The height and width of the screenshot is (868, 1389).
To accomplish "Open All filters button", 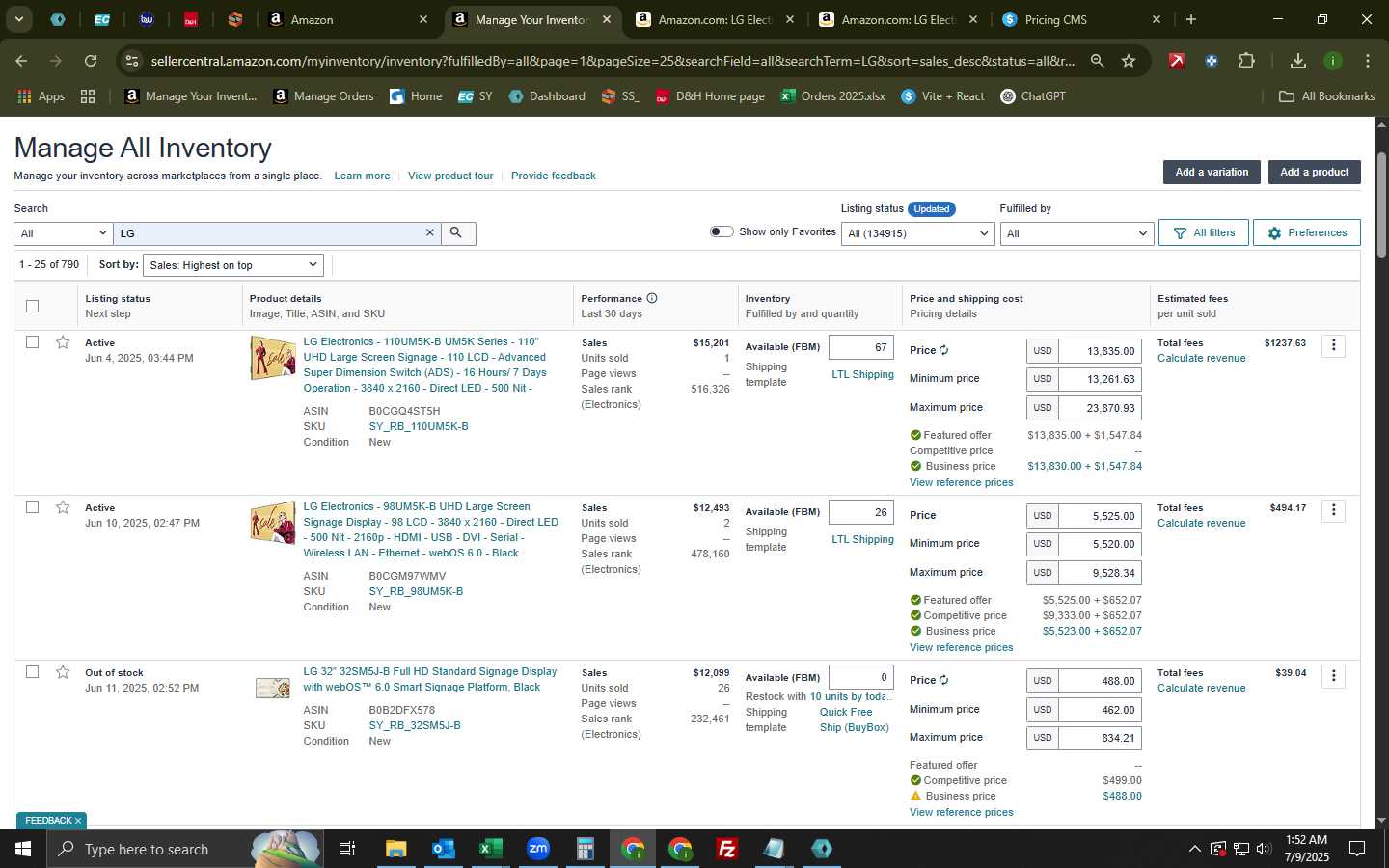I will pyautogui.click(x=1204, y=232).
